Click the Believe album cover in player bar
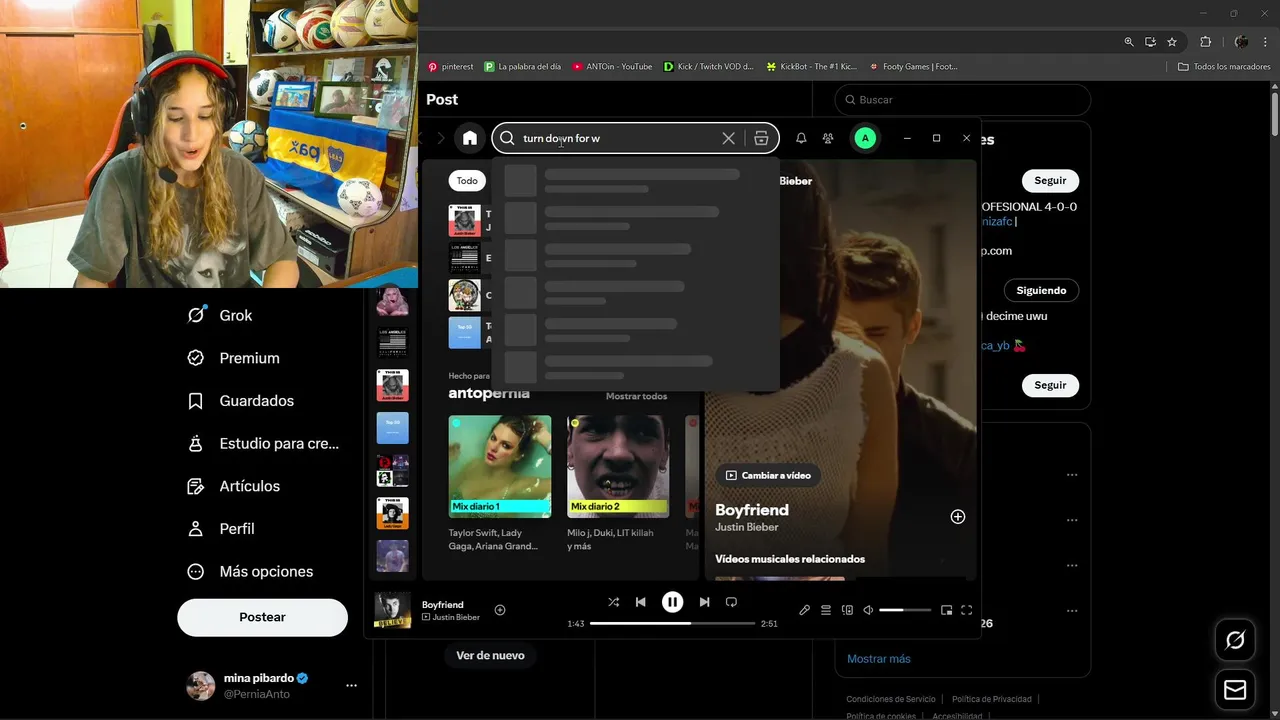This screenshot has height=720, width=1280. pos(393,610)
